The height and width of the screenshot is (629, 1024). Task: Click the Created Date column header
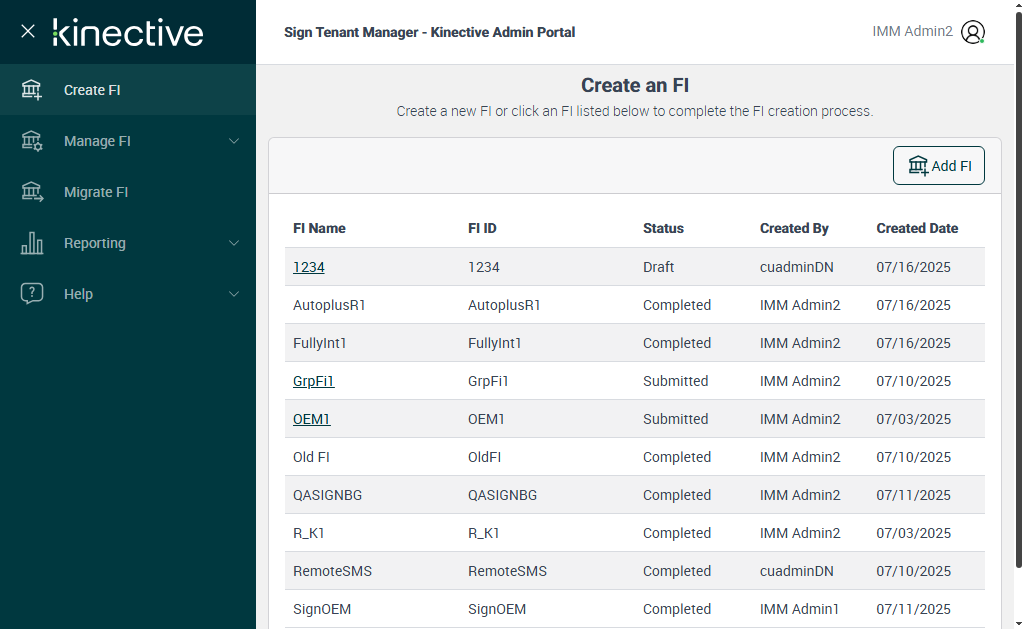pyautogui.click(x=917, y=228)
